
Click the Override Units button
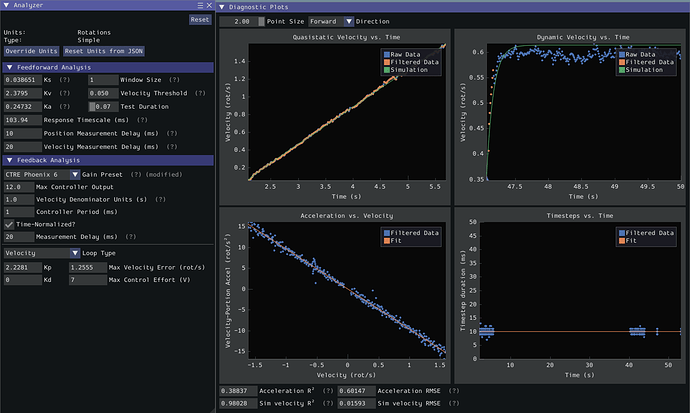coord(31,51)
